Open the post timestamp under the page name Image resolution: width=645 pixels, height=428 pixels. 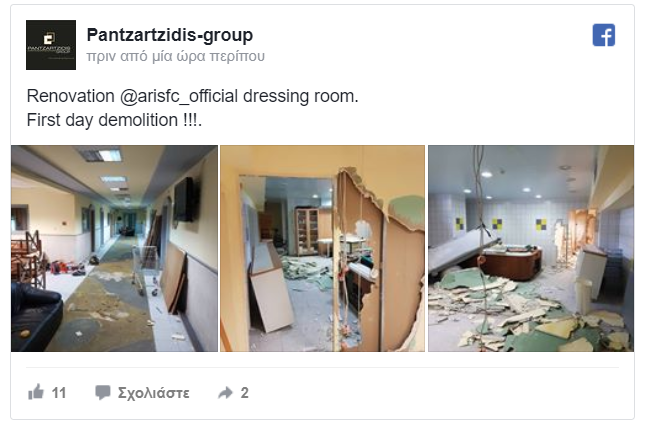175,56
